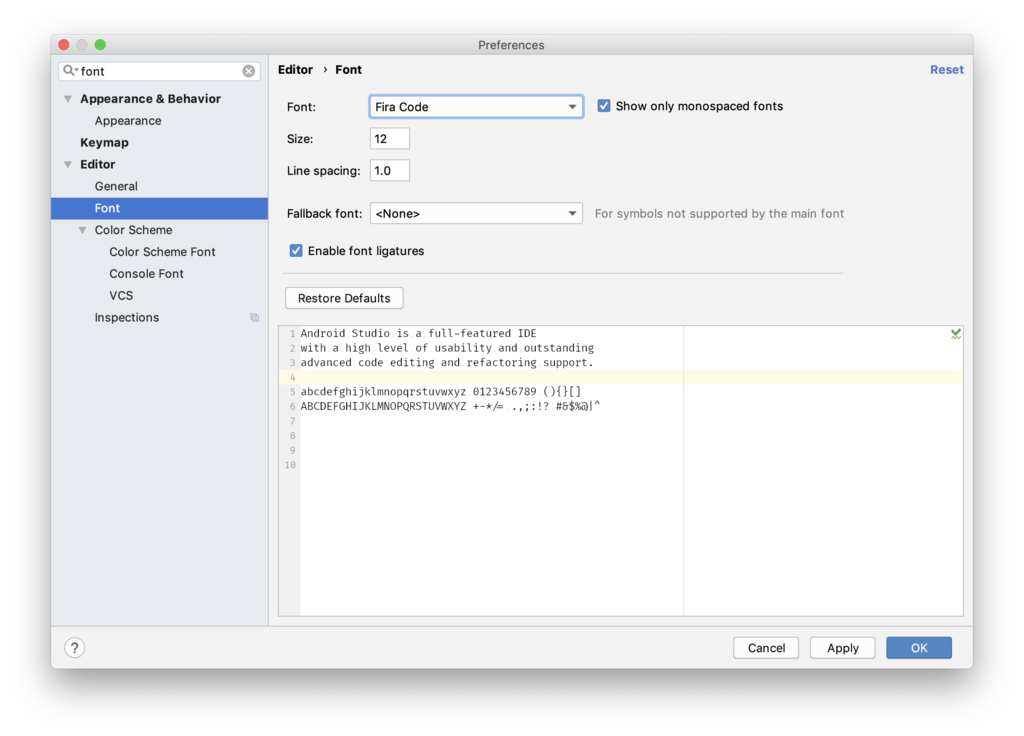Toggle Show only monospaced fonts
Image resolution: width=1024 pixels, height=736 pixels.
(604, 106)
